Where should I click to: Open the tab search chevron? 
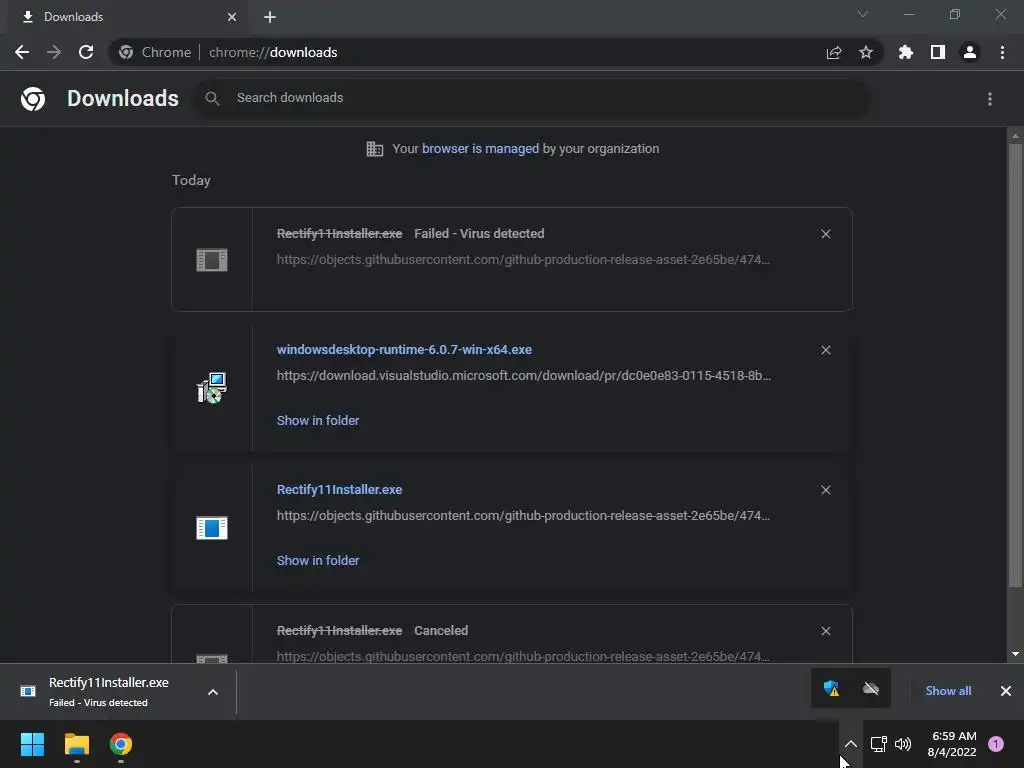tap(863, 14)
